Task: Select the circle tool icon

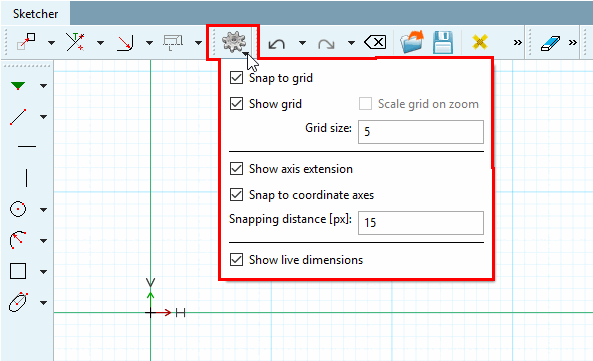Action: point(18,209)
